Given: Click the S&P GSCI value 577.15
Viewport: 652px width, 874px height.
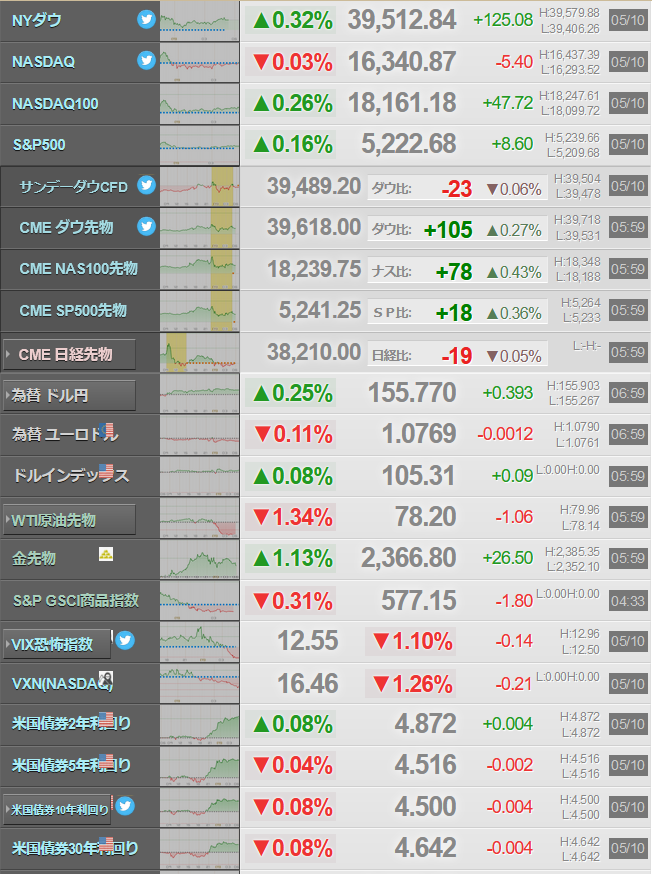Looking at the screenshot, I should pos(419,601).
